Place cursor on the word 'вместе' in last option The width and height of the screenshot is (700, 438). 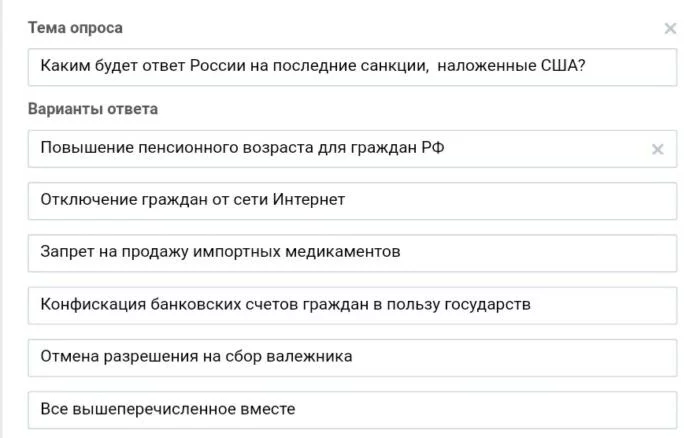coord(268,409)
